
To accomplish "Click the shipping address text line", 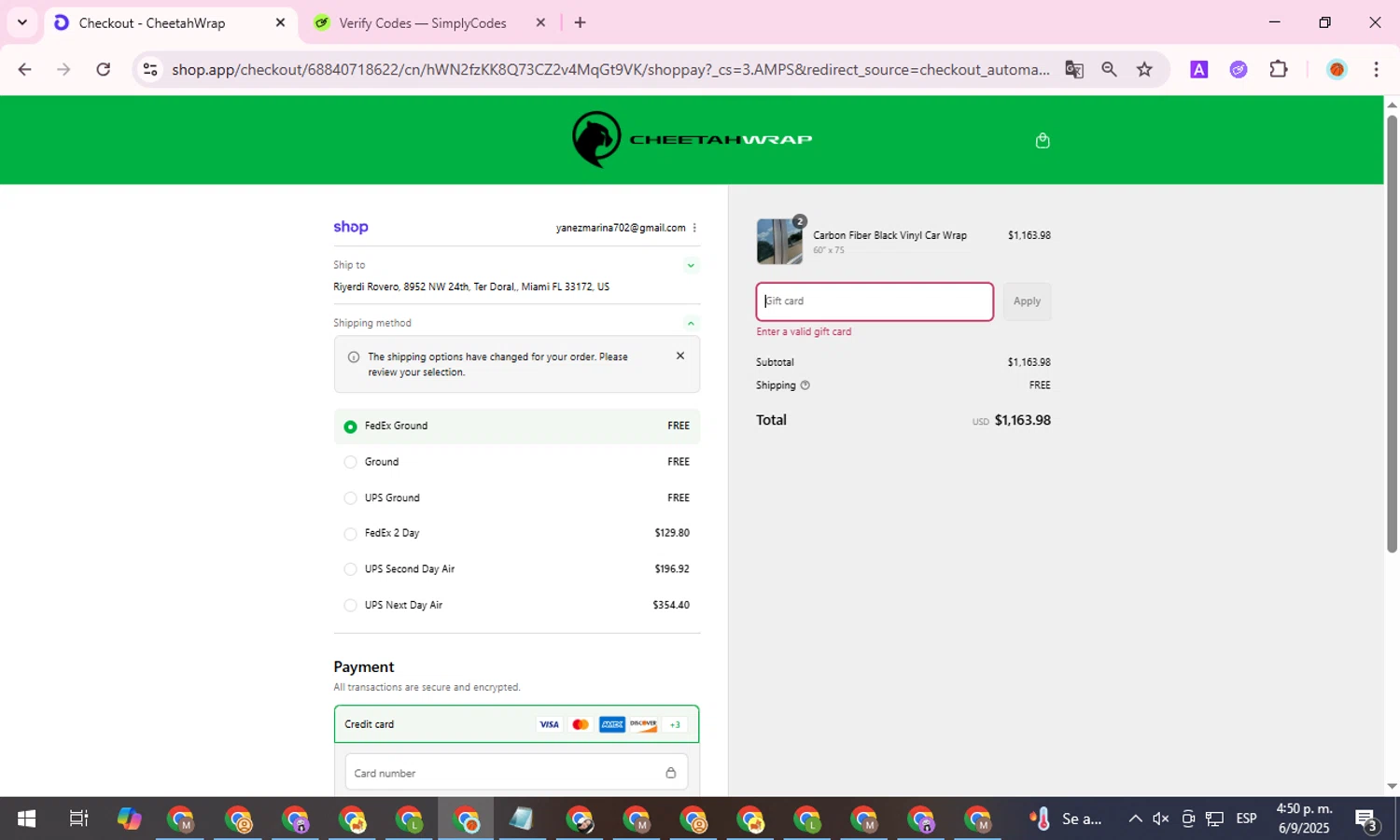I will 471,287.
